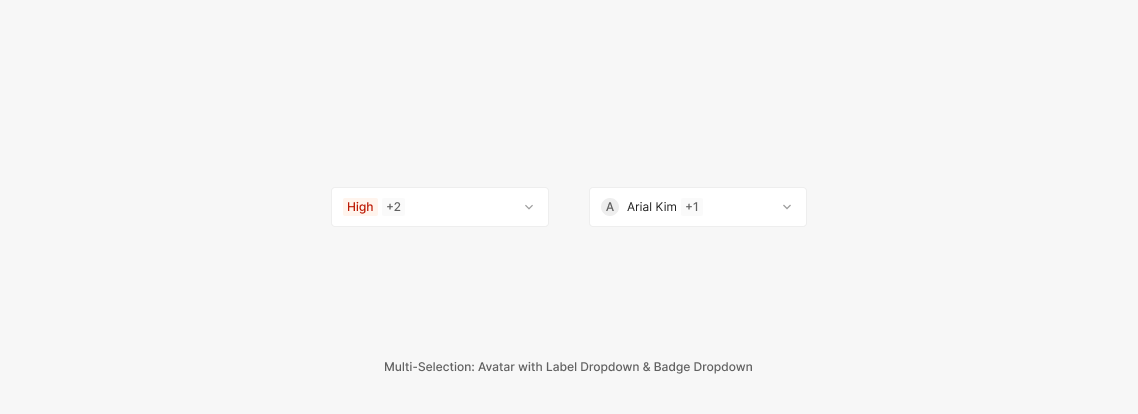Open the avatar multi-select dropdown field
This screenshot has height=414, width=1138.
[x=698, y=207]
